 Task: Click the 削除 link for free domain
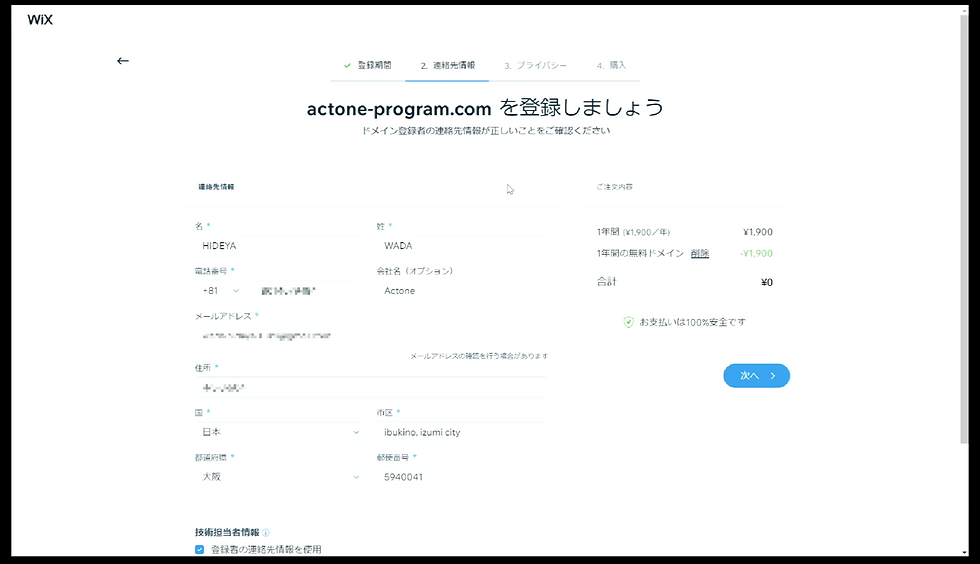coord(700,253)
